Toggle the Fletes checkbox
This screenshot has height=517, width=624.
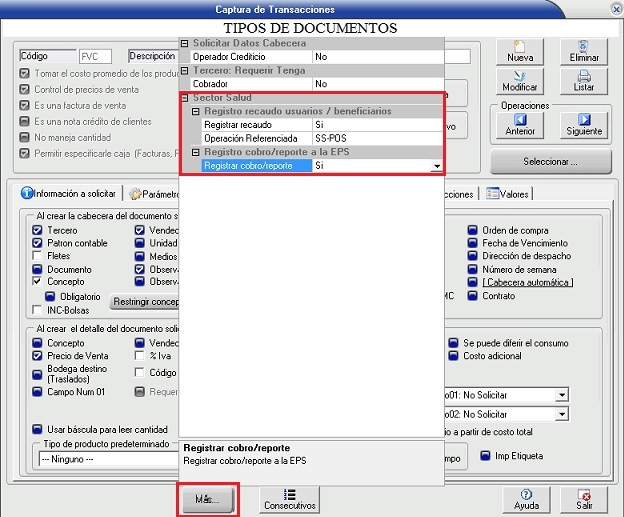click(x=37, y=256)
